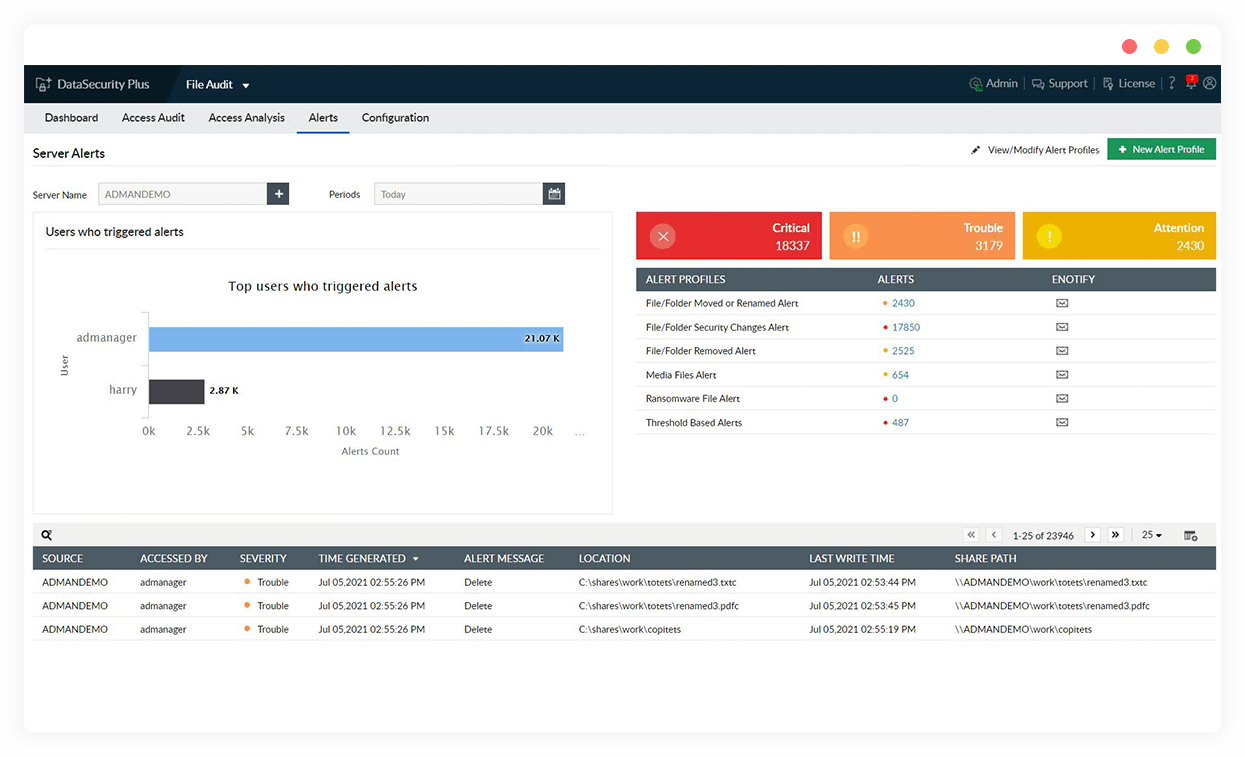The height and width of the screenshot is (757, 1245).
Task: Click the Attention exclamation icon
Action: pos(1049,236)
